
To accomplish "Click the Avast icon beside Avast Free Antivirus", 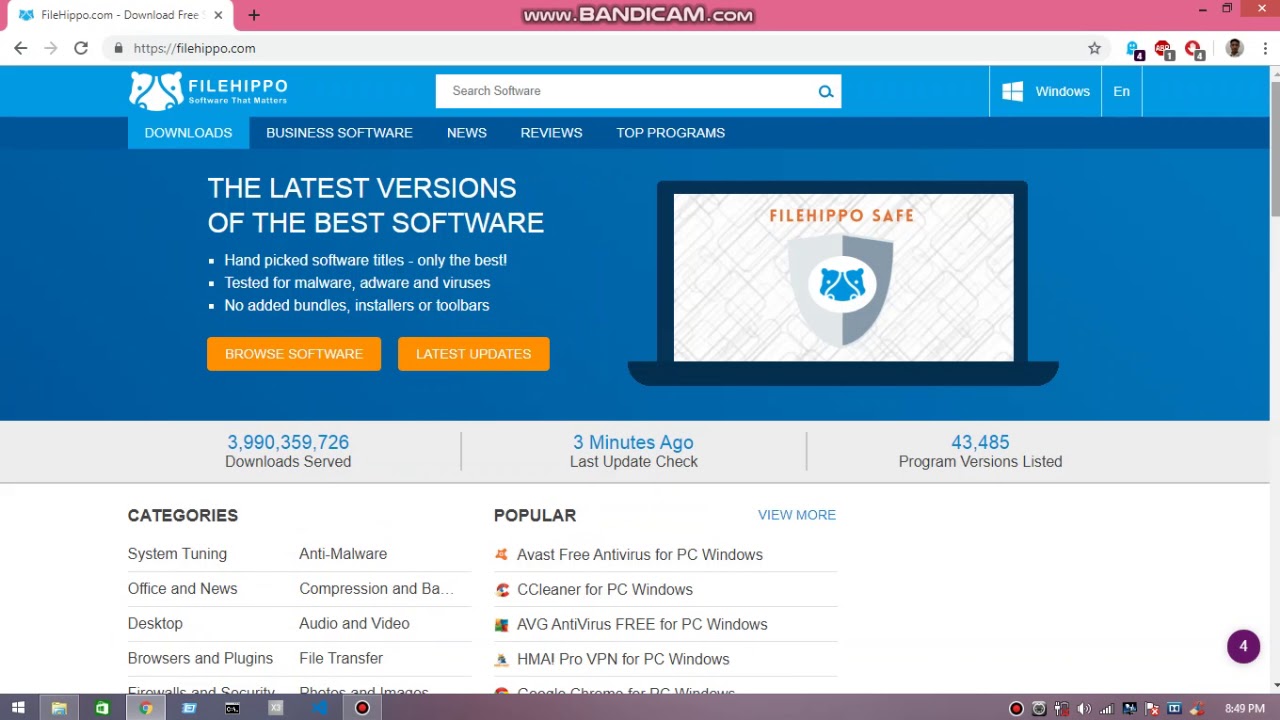I will [502, 554].
